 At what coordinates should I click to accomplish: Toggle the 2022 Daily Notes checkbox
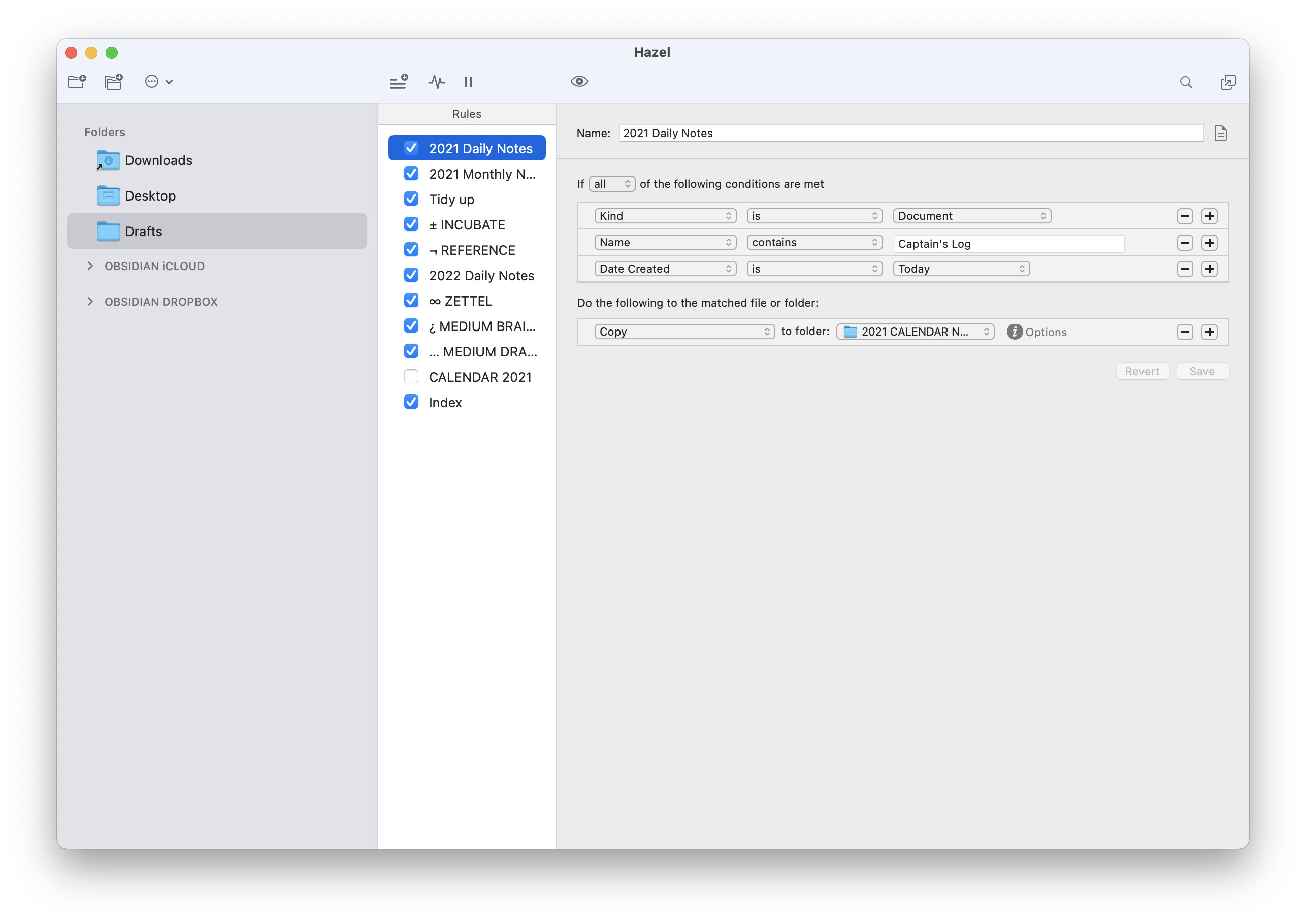tap(411, 275)
